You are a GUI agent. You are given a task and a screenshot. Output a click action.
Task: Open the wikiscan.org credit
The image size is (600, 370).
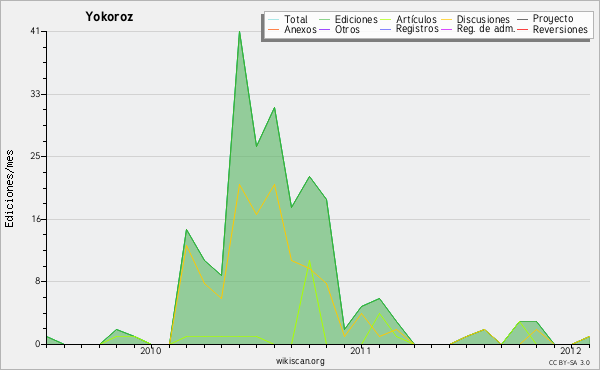click(300, 361)
